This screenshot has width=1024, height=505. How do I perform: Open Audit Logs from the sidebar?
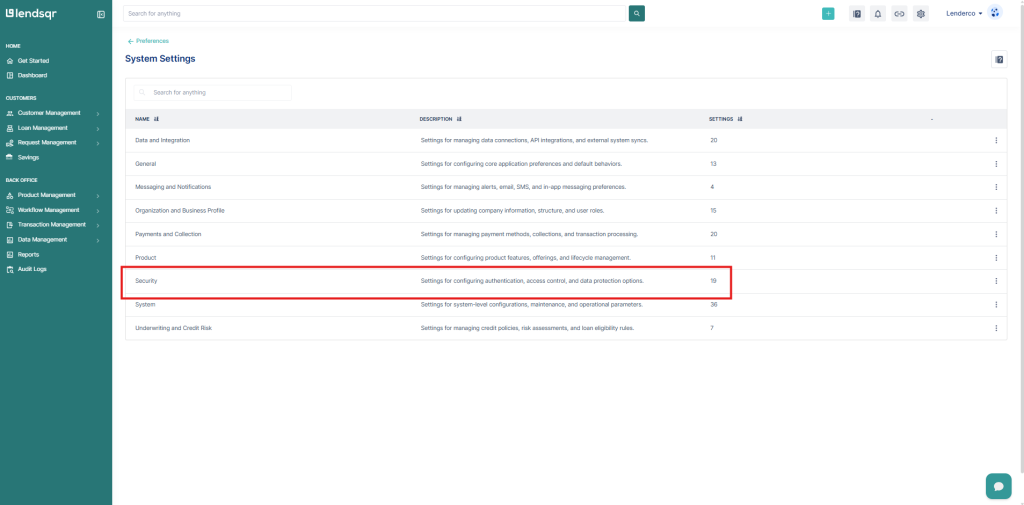pyautogui.click(x=32, y=269)
